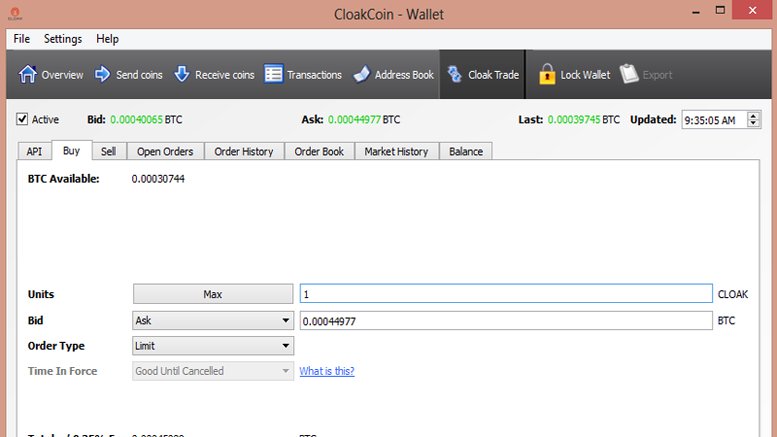
Task: Maximize the CloakCoin Wallet window
Action: click(720, 10)
